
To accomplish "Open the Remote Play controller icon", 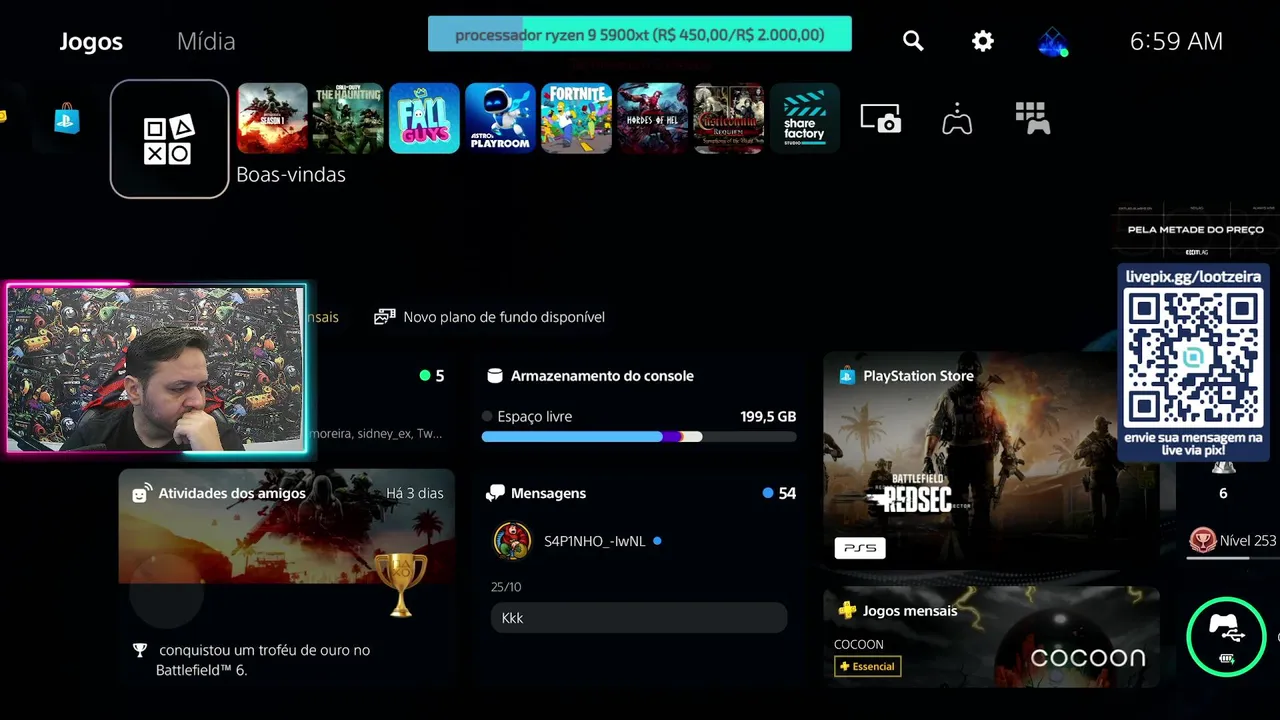I will 957,119.
